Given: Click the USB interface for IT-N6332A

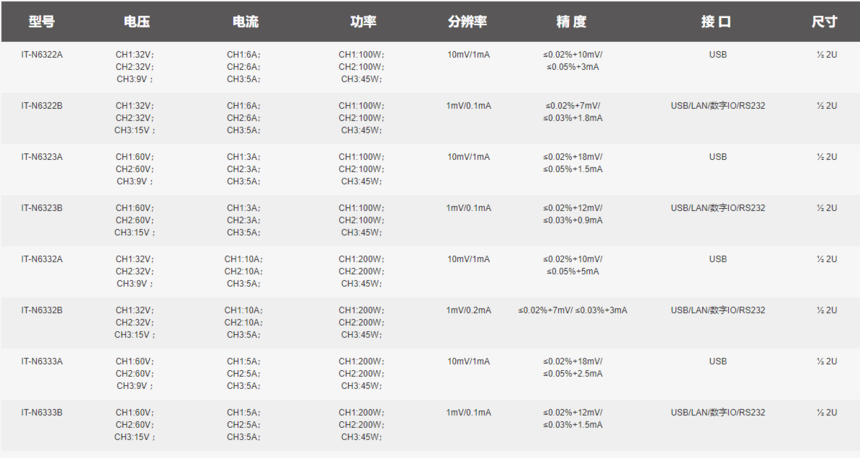Looking at the screenshot, I should point(717,259).
